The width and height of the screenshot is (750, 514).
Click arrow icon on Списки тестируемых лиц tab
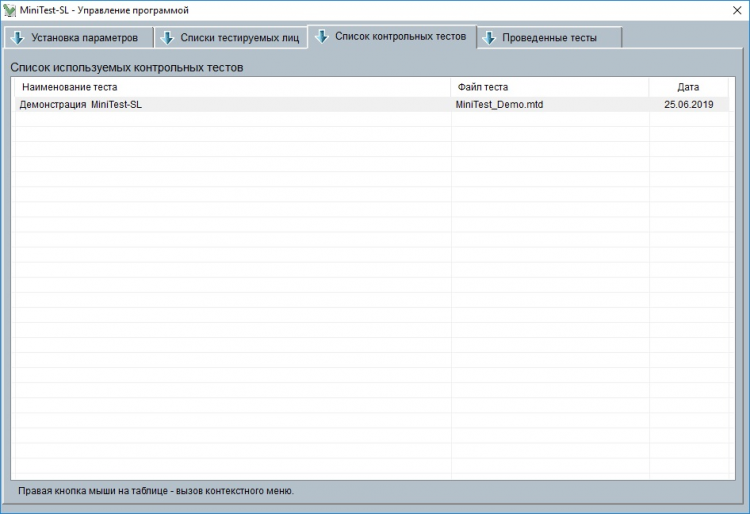point(167,38)
